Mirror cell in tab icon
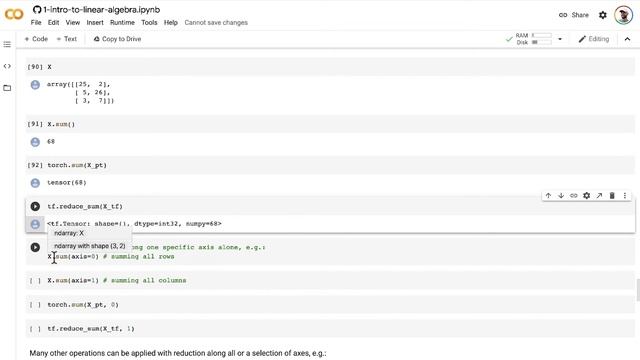 click(x=599, y=196)
